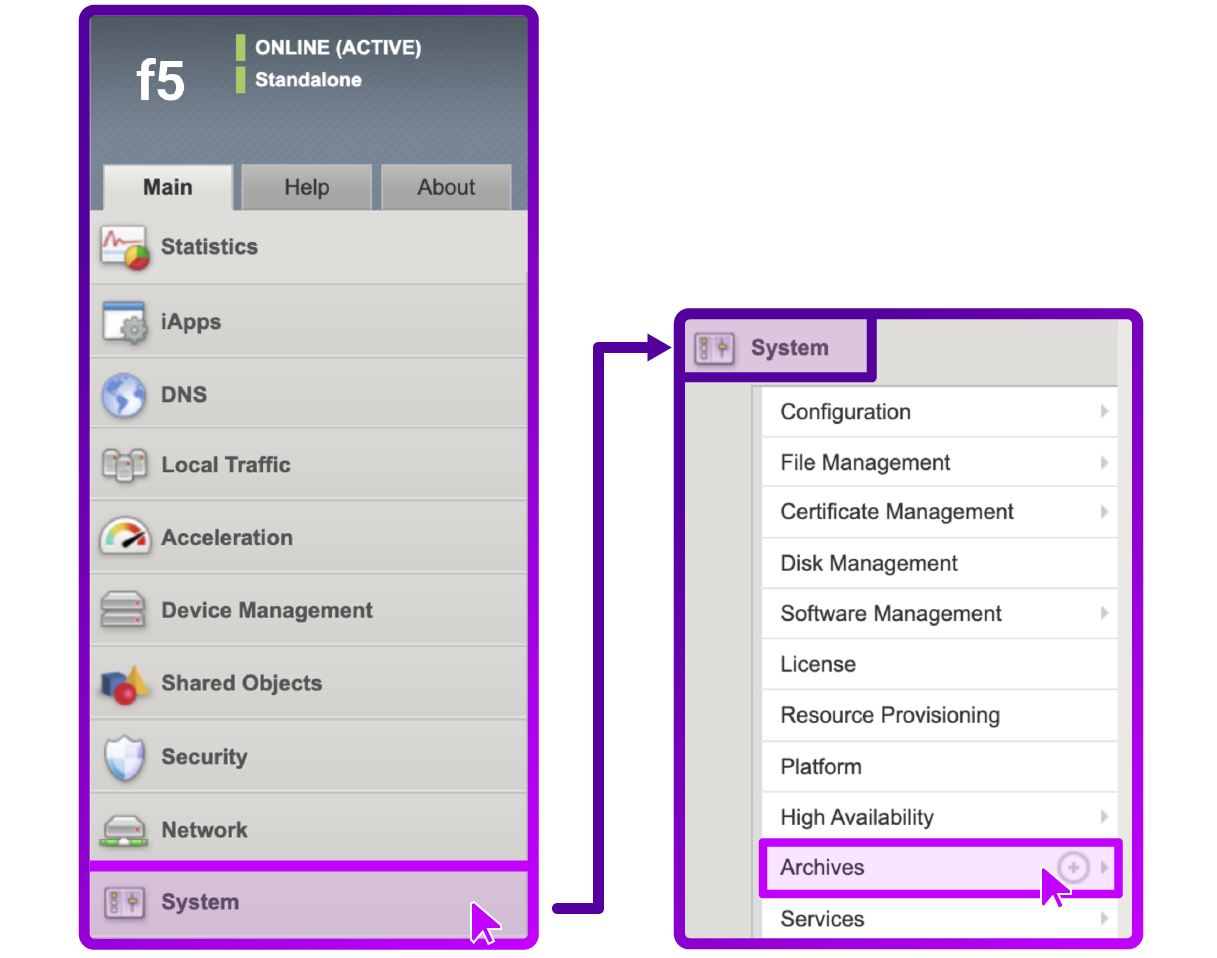Open DNS via its globe icon
Image resolution: width=1217 pixels, height=958 pixels.
click(124, 392)
